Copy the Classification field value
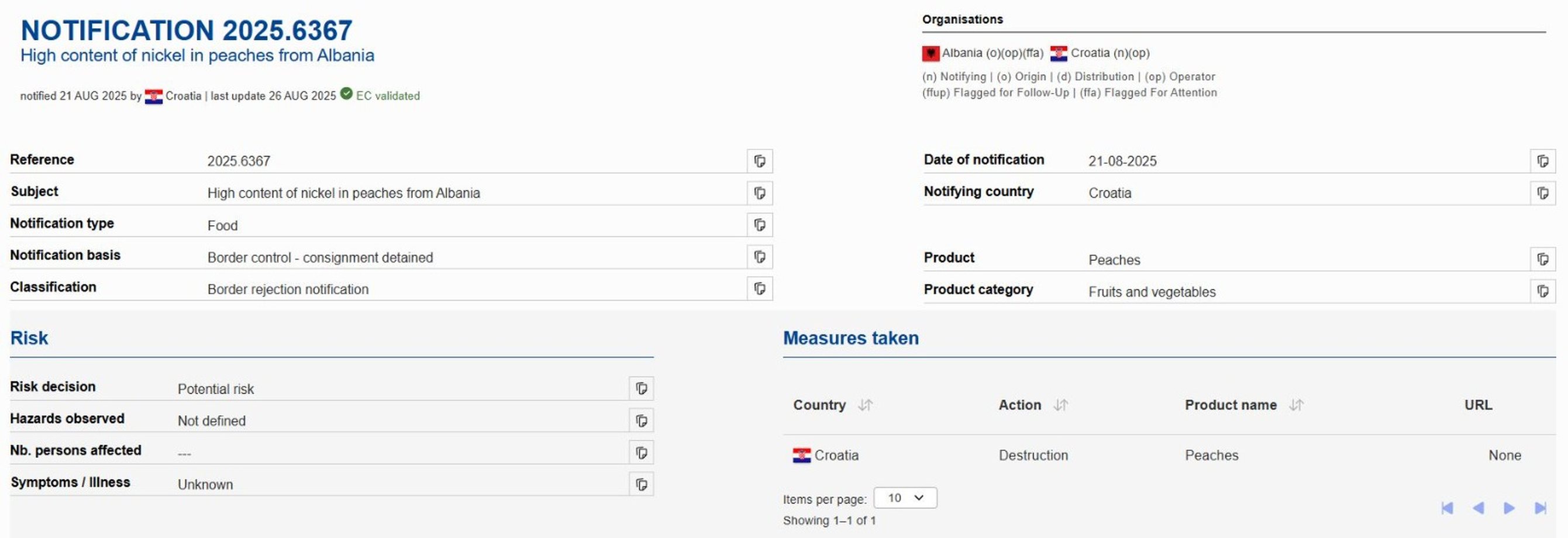This screenshot has width=1568, height=538. point(760,288)
